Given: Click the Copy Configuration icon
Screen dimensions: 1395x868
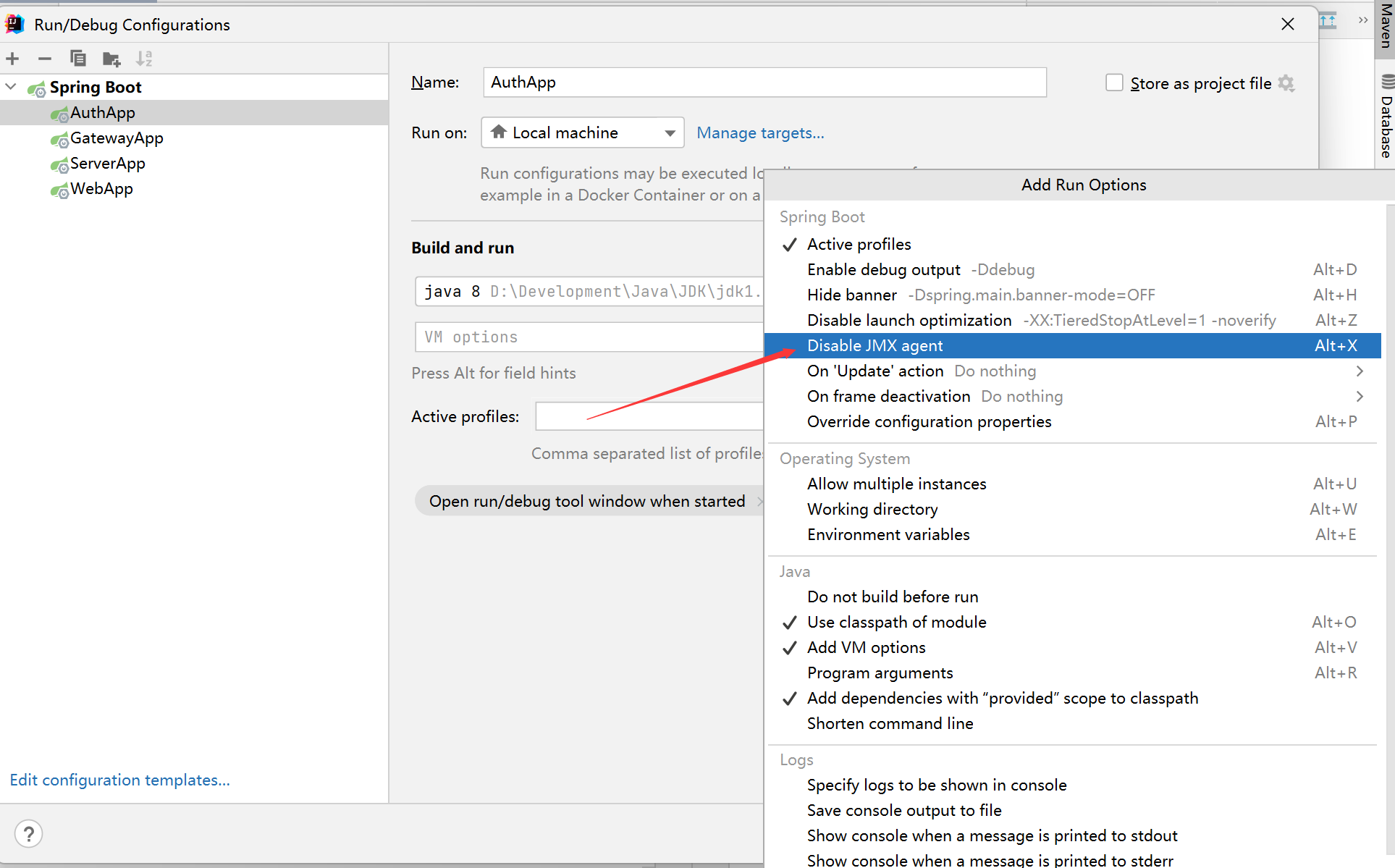Looking at the screenshot, I should click(x=77, y=59).
